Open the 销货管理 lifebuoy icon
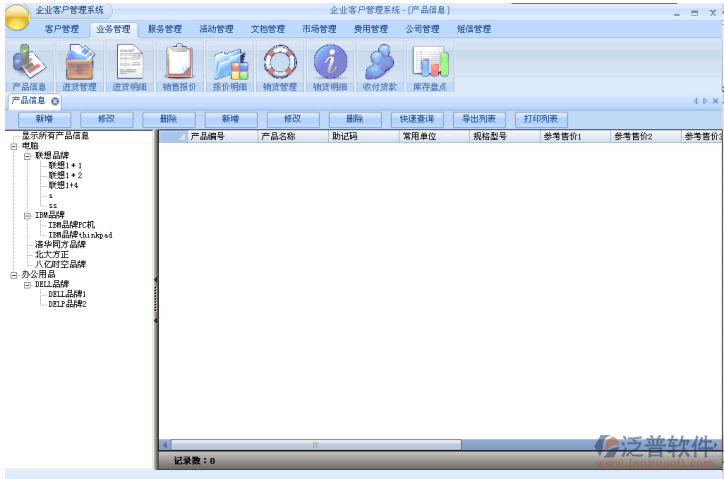 tap(280, 67)
